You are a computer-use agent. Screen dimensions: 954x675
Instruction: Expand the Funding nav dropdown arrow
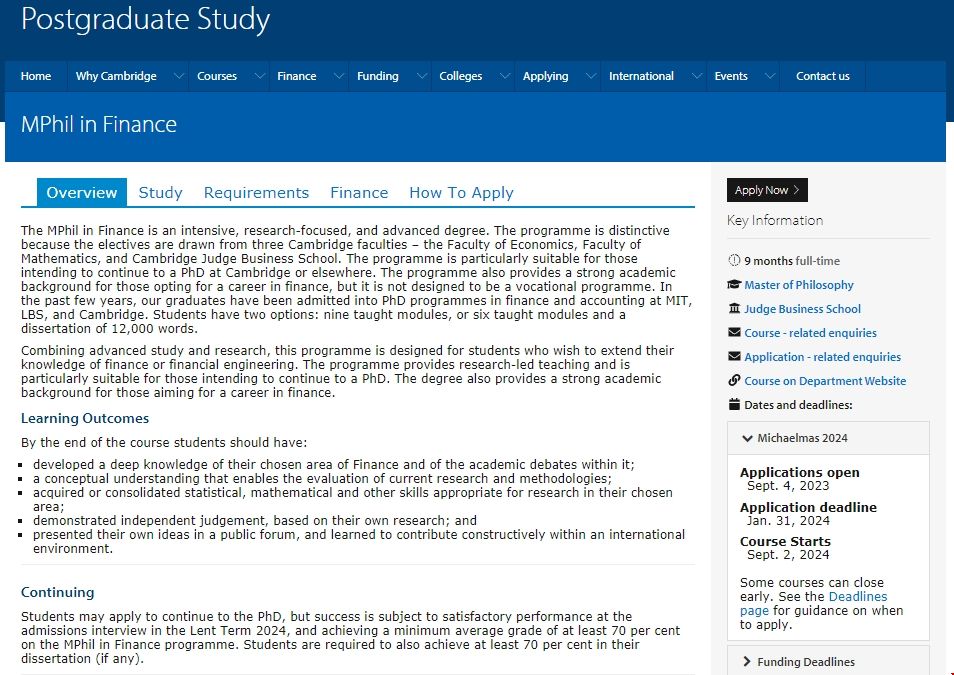click(x=420, y=76)
